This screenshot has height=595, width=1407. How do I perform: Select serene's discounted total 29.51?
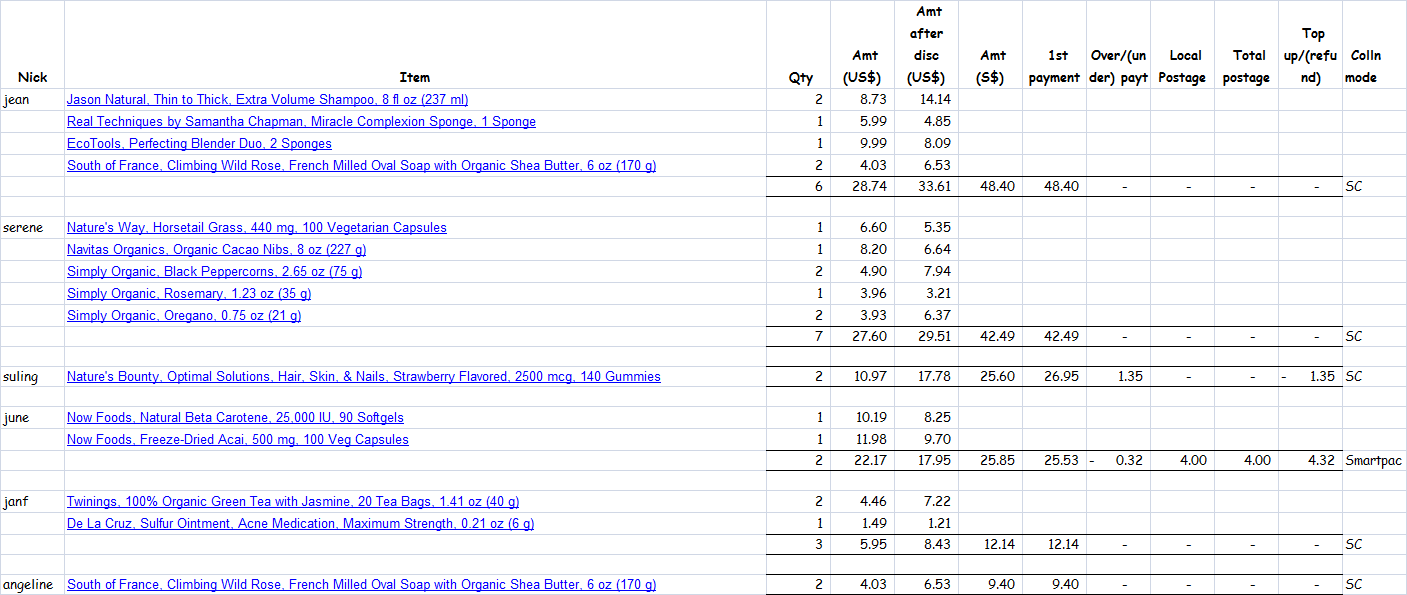pyautogui.click(x=926, y=337)
